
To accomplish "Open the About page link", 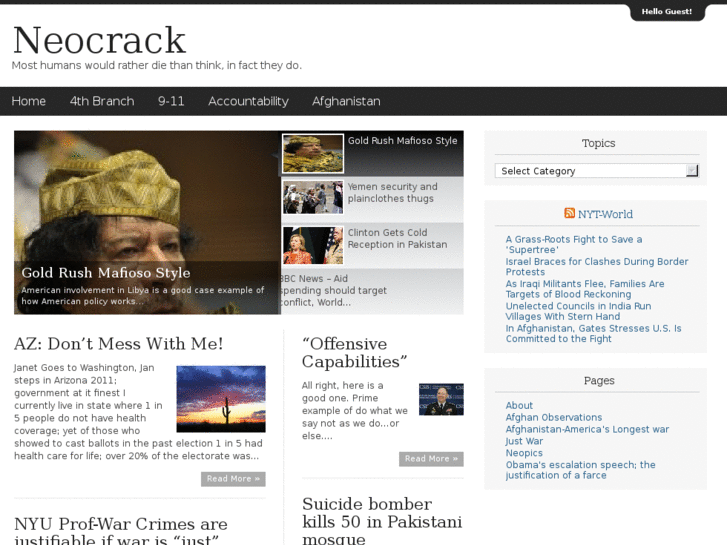I will click(519, 405).
